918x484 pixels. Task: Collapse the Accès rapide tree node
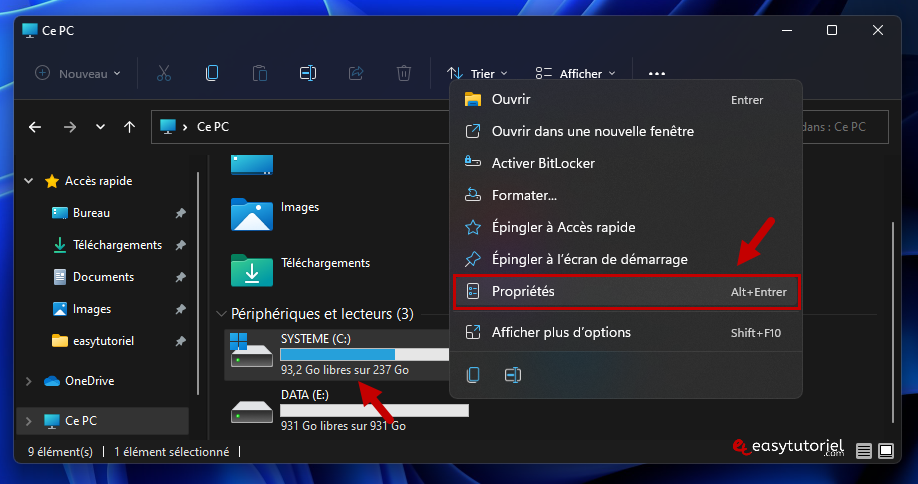28,181
